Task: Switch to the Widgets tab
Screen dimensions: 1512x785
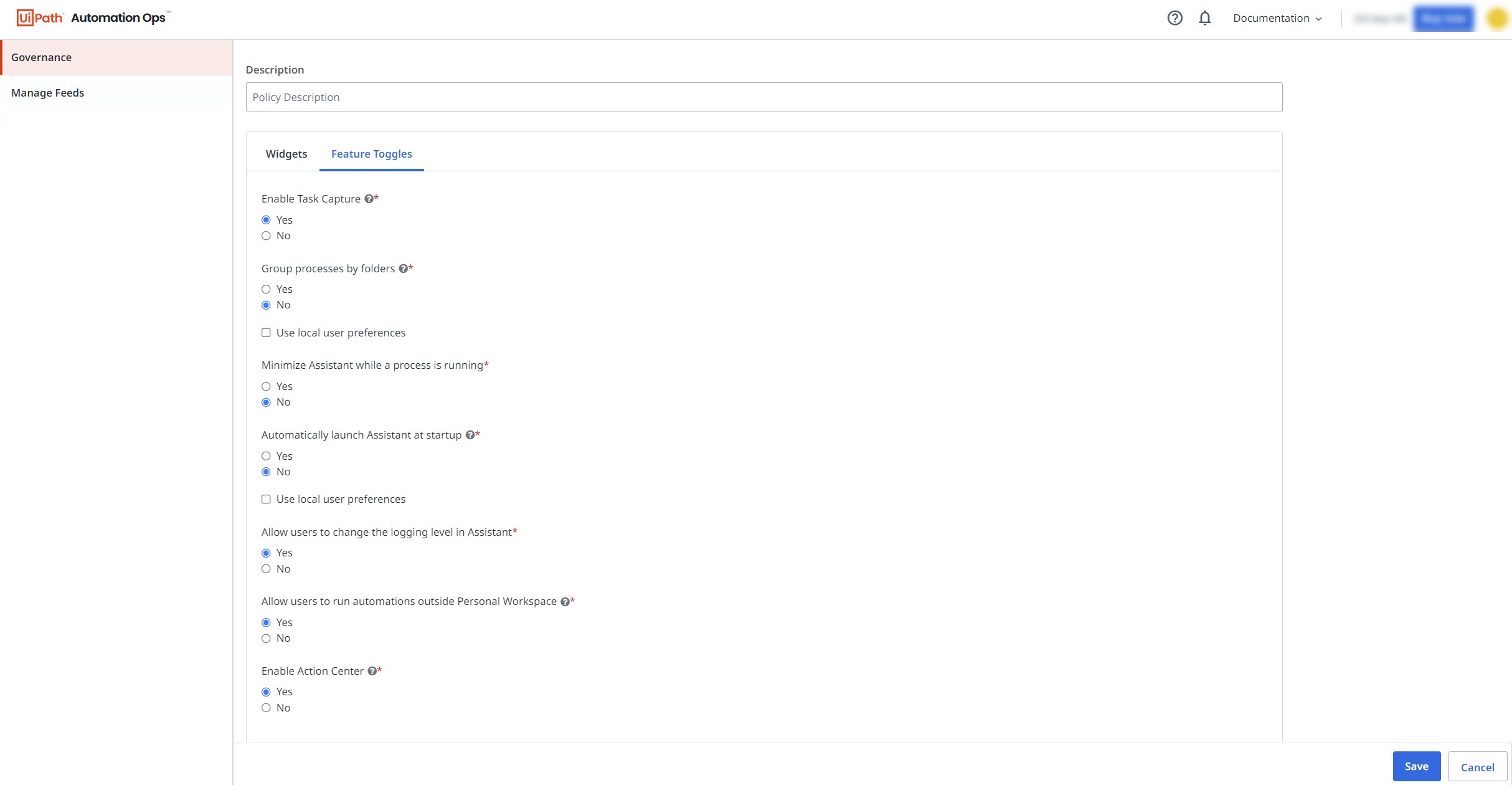Action: (x=286, y=154)
